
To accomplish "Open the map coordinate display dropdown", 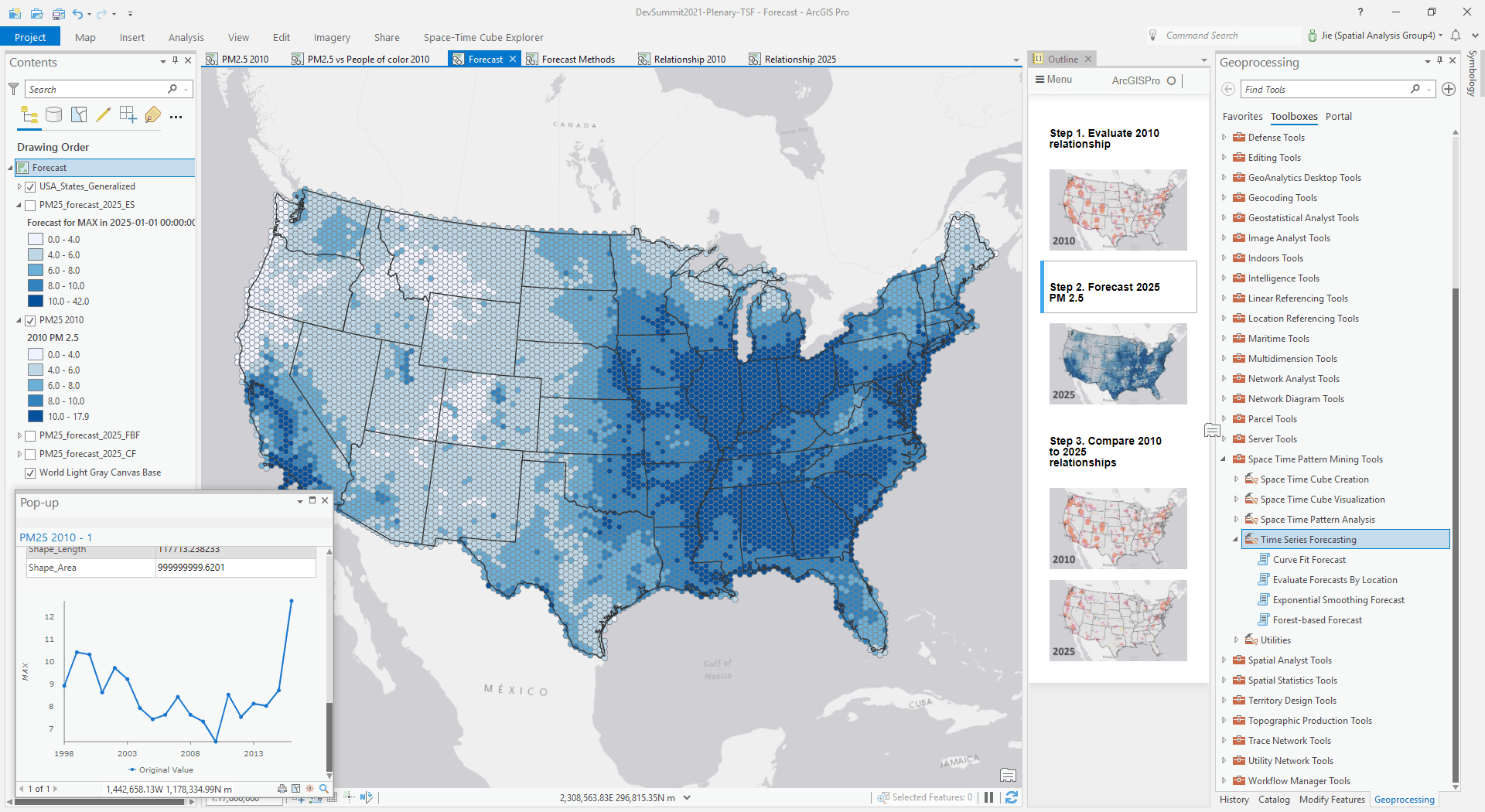I will pyautogui.click(x=687, y=797).
